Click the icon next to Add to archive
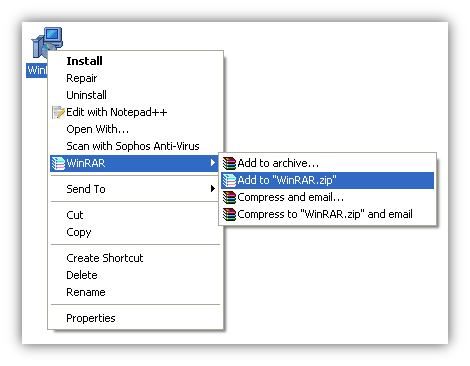Screen dimensions: 470x366 229,163
